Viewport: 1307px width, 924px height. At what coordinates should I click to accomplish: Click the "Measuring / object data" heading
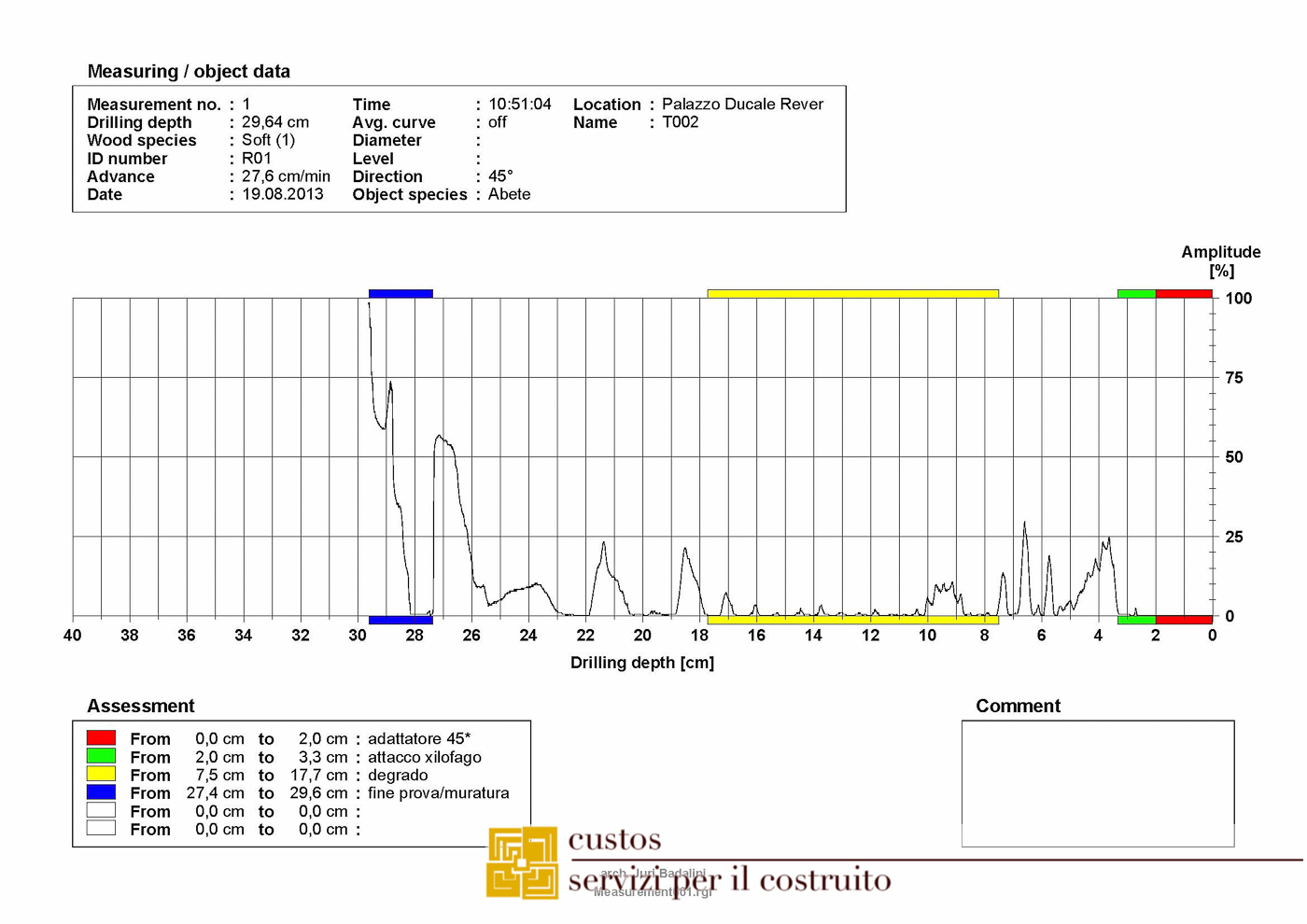(x=189, y=72)
